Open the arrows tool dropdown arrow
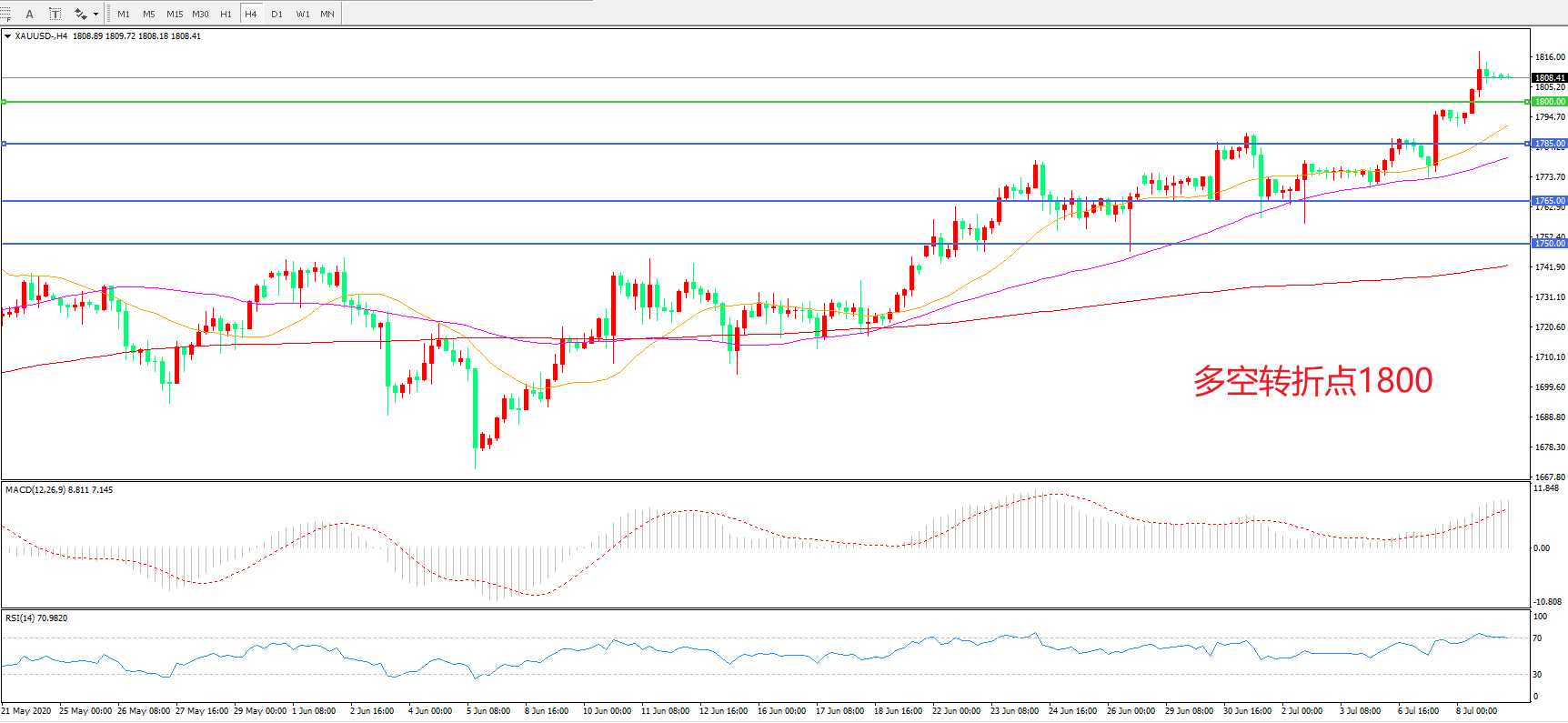The width and height of the screenshot is (1568, 723). 95,14
